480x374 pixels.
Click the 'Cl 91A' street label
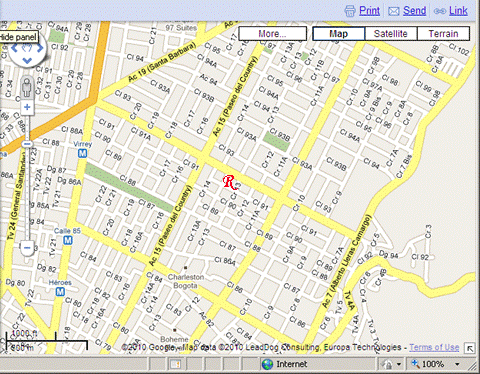pos(140,133)
